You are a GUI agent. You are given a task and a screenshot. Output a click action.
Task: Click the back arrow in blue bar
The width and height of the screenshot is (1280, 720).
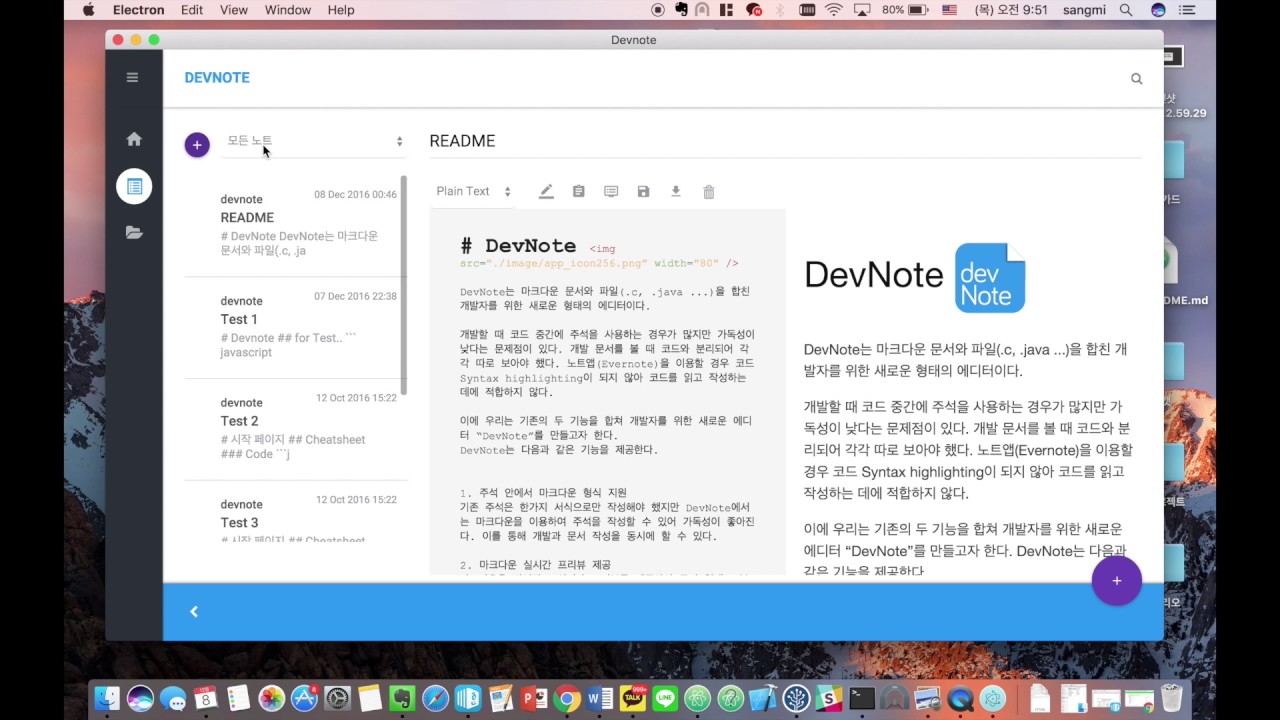click(194, 611)
